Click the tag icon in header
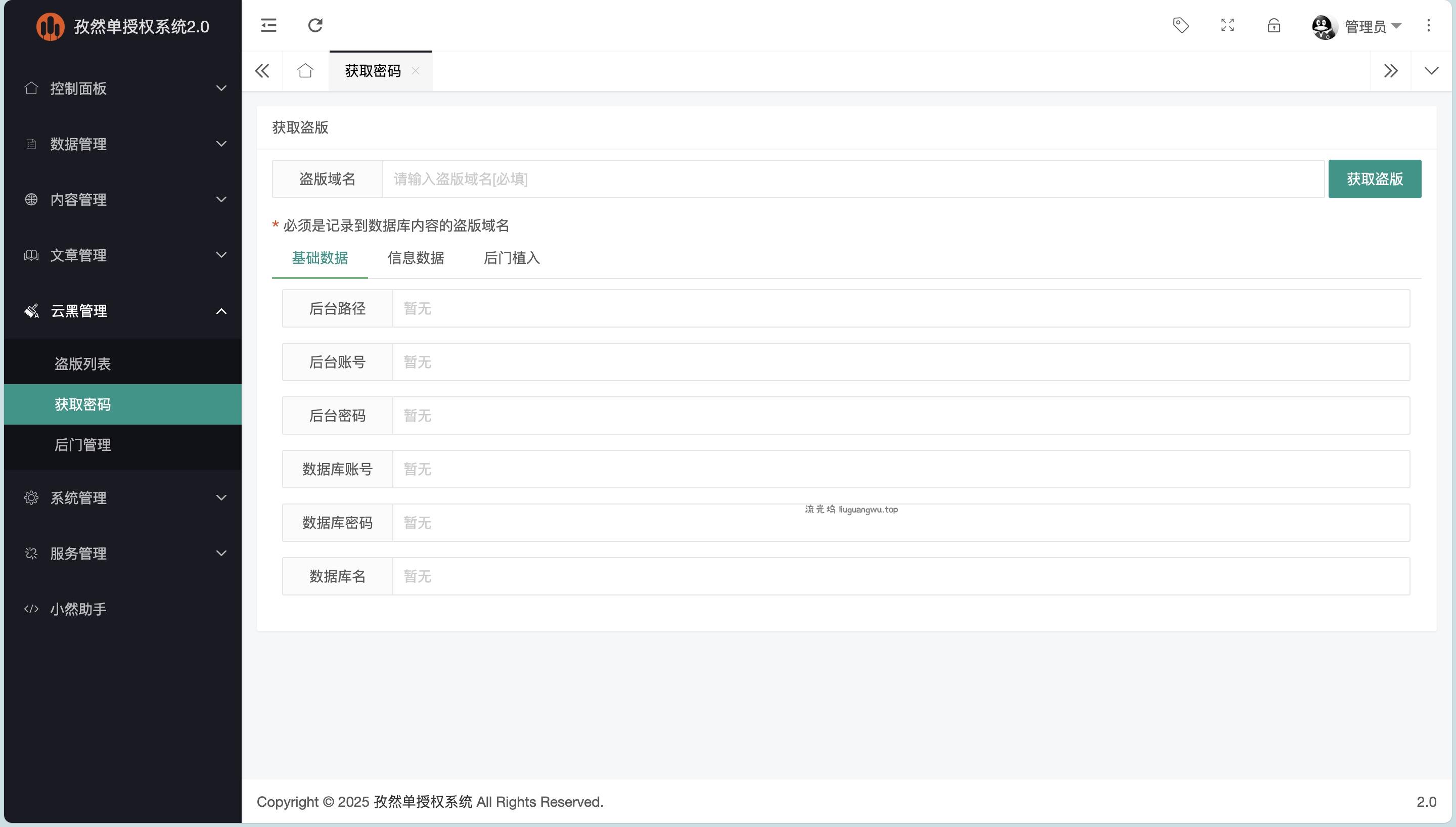Viewport: 1456px width, 827px height. tap(1180, 26)
